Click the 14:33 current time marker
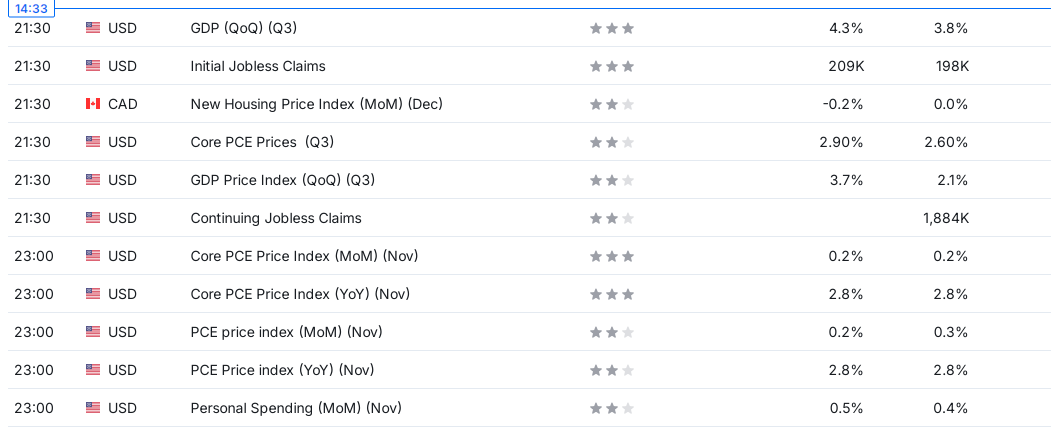The width and height of the screenshot is (1062, 442). point(31,8)
